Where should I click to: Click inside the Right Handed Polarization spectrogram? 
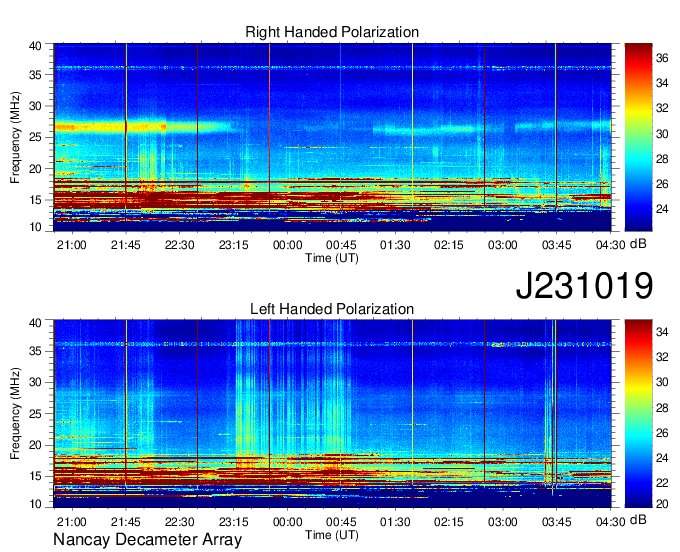click(333, 137)
